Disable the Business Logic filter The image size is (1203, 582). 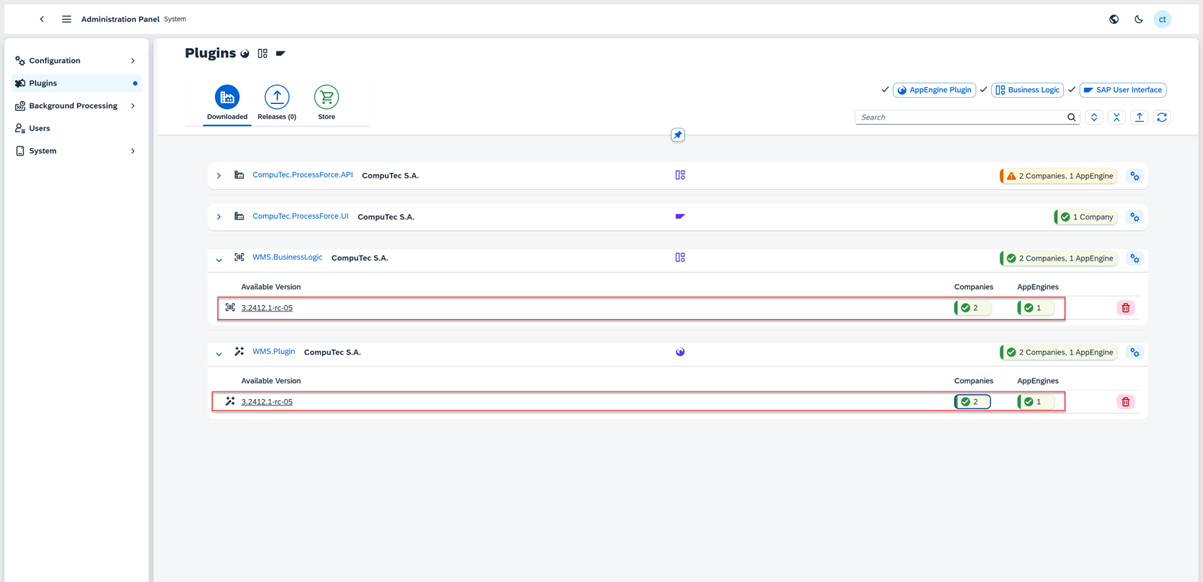point(983,89)
